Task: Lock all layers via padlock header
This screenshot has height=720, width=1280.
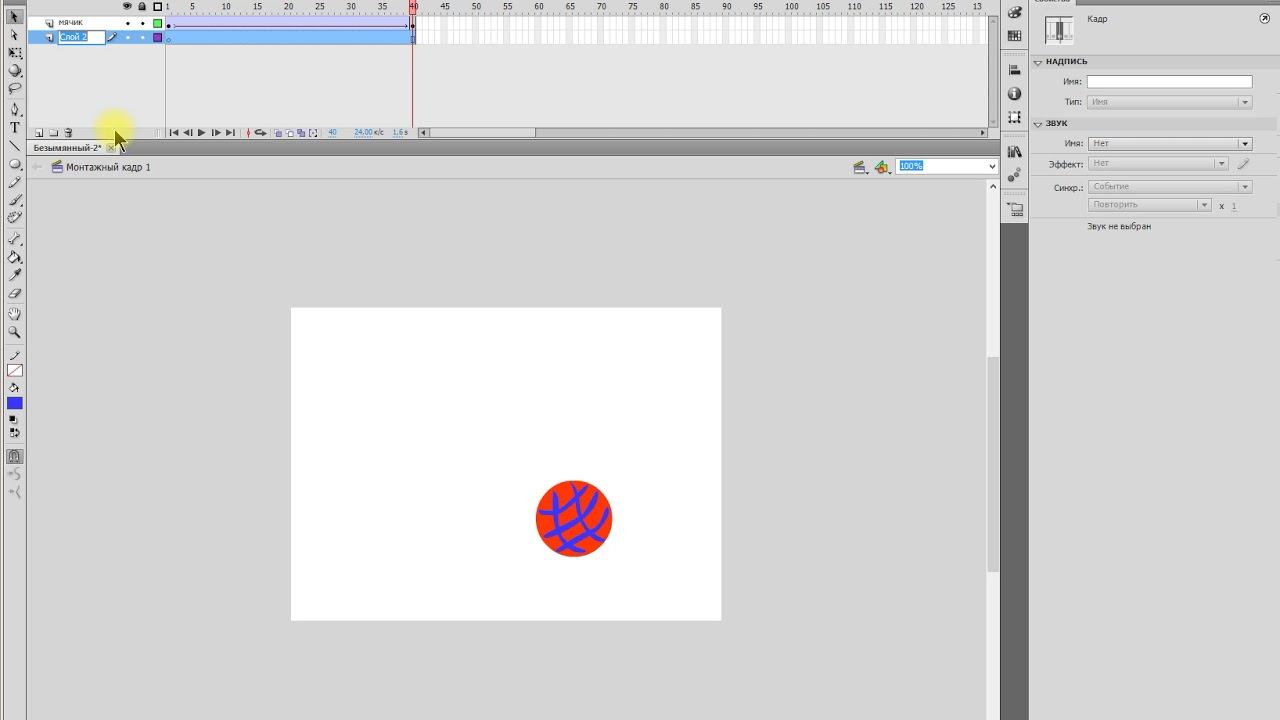Action: click(142, 6)
